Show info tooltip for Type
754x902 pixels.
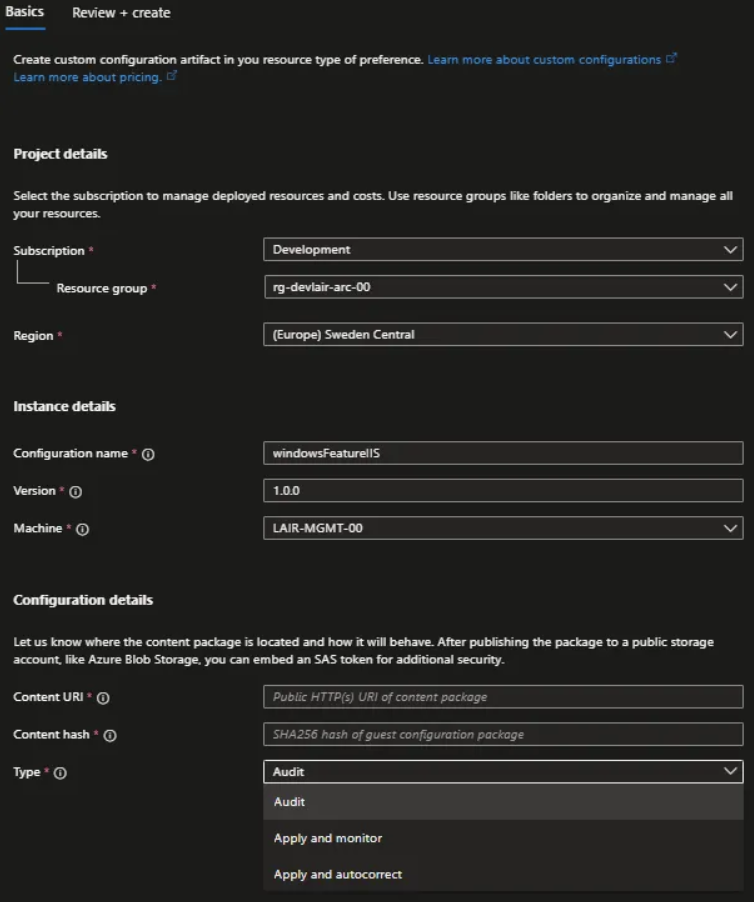[x=60, y=773]
